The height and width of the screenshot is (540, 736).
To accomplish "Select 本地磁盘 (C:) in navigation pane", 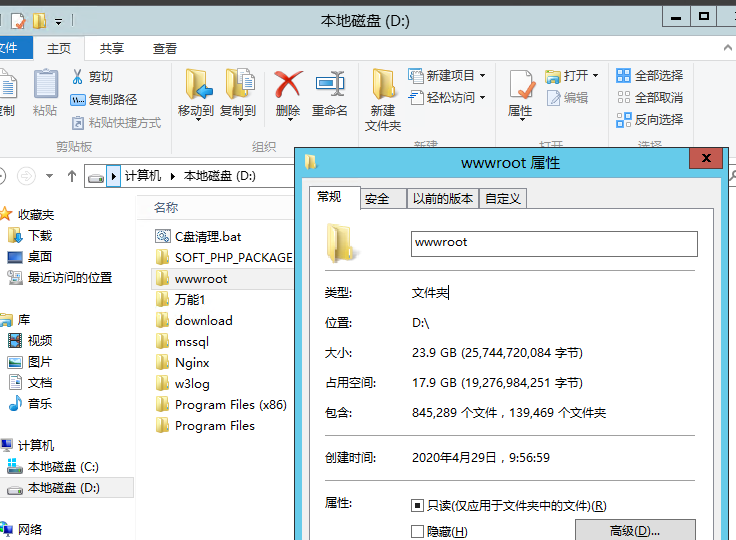I will pos(63,467).
